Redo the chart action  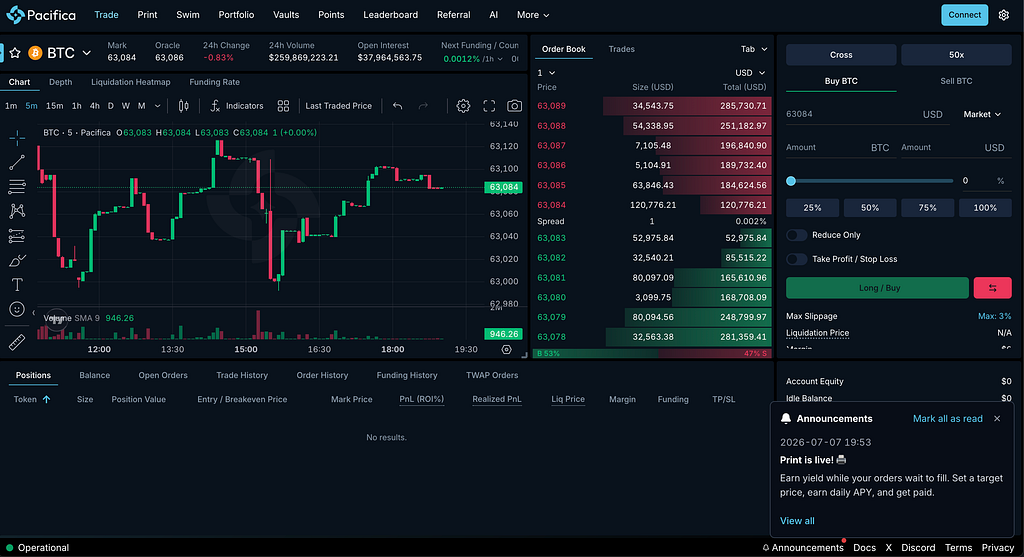point(423,106)
